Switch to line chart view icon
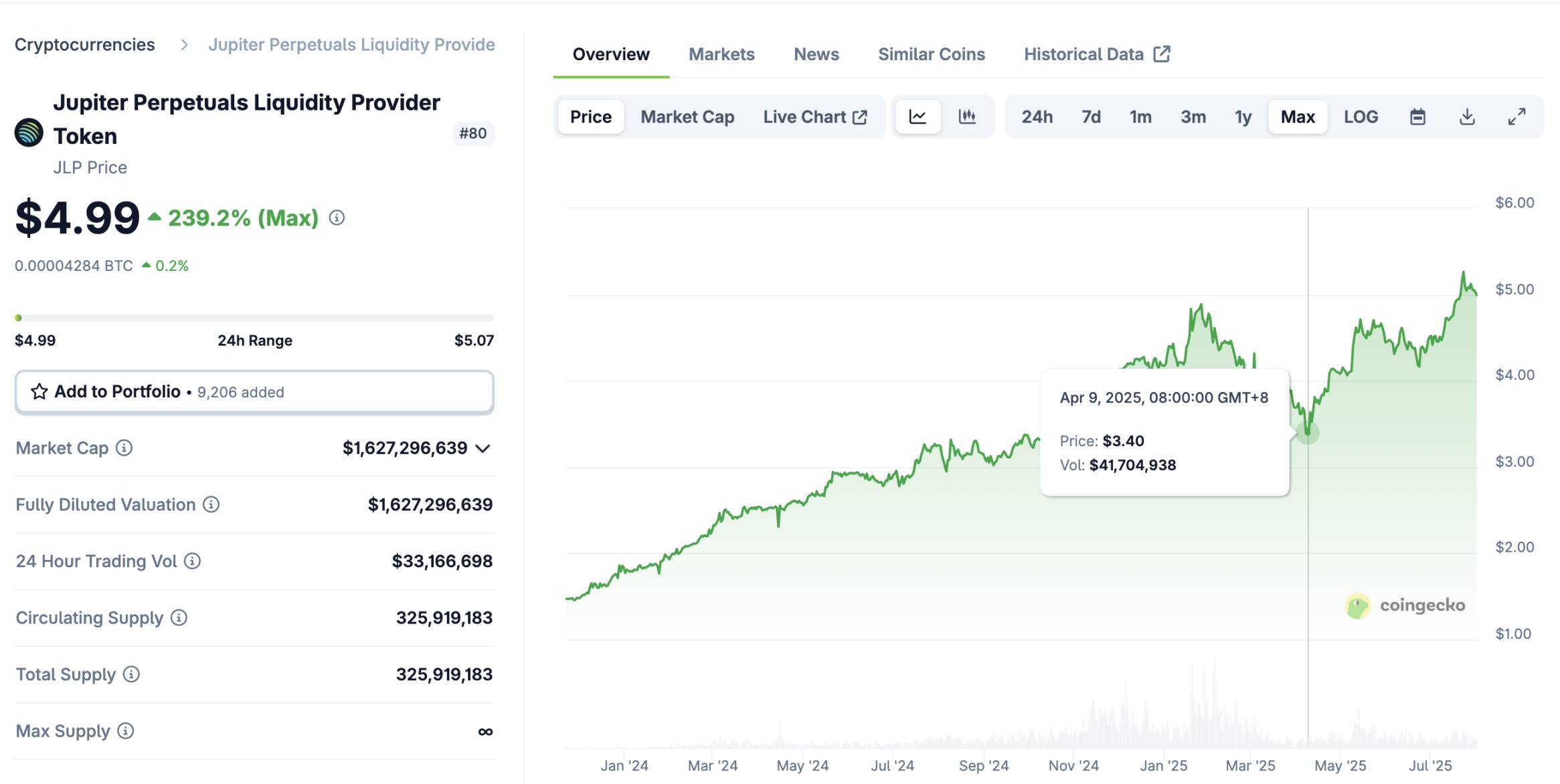Screen dimensions: 1560x784 click(x=918, y=117)
